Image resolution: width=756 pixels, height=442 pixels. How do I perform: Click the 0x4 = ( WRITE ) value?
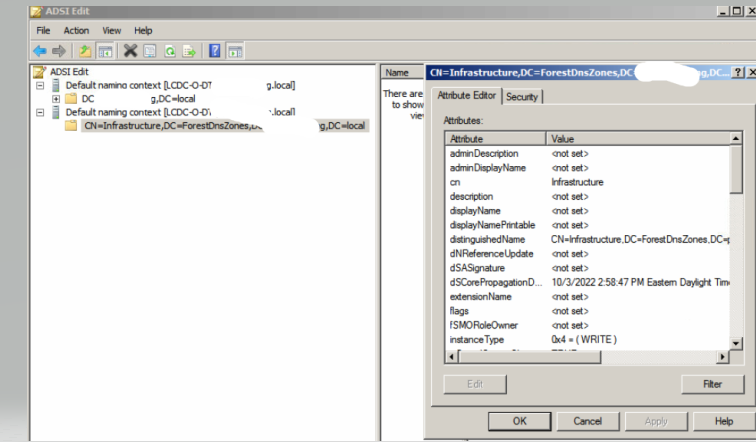(584, 339)
